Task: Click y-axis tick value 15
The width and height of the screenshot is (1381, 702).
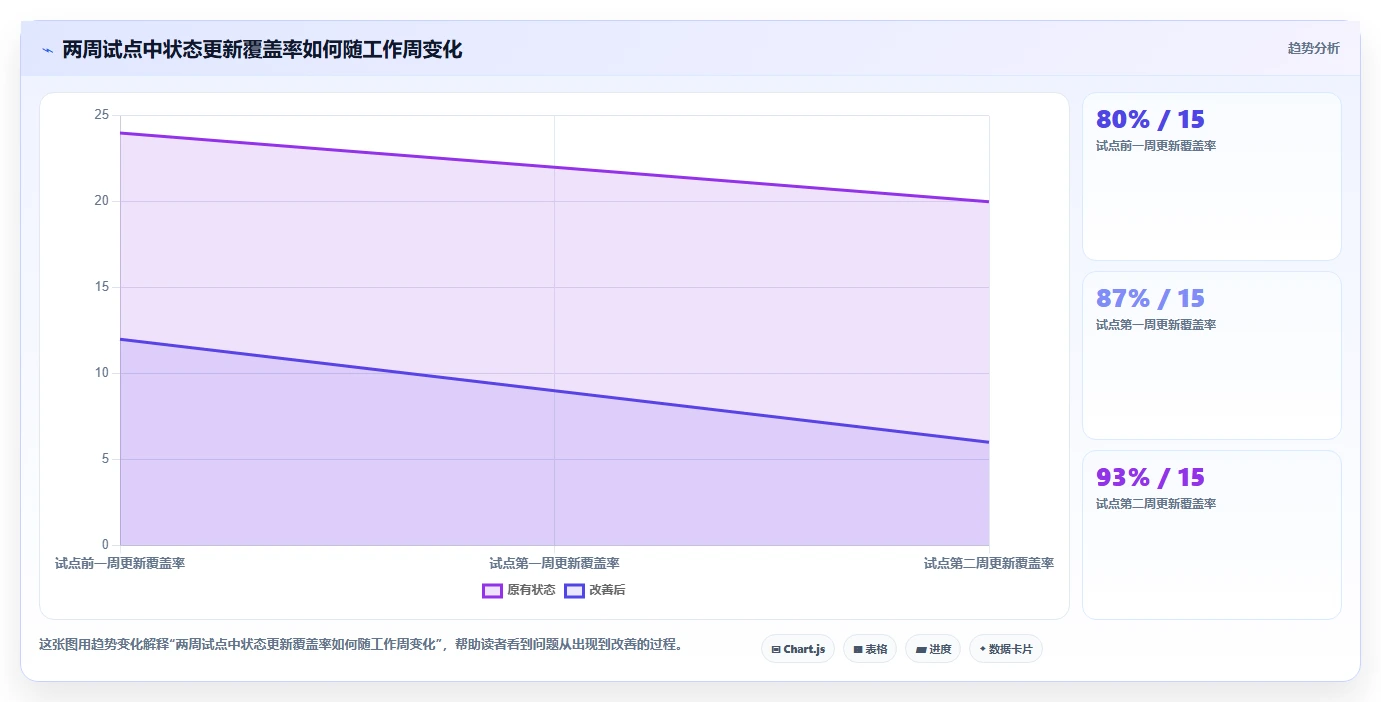Action: (101, 287)
